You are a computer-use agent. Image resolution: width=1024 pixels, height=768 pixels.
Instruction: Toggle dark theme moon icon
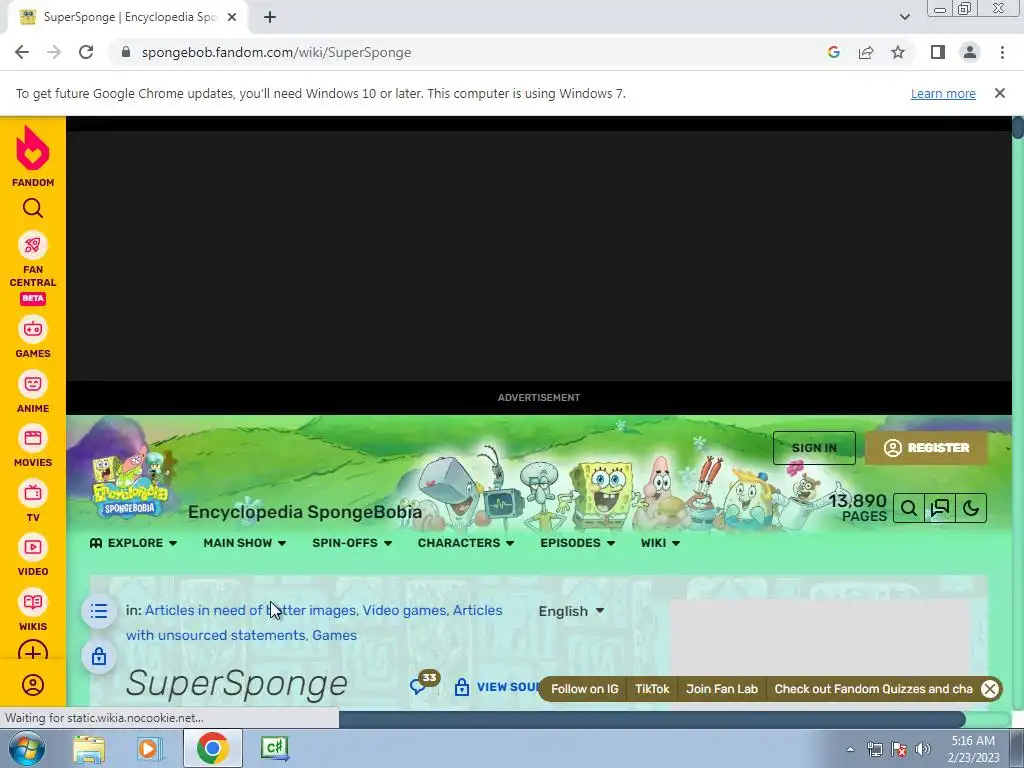pos(971,508)
